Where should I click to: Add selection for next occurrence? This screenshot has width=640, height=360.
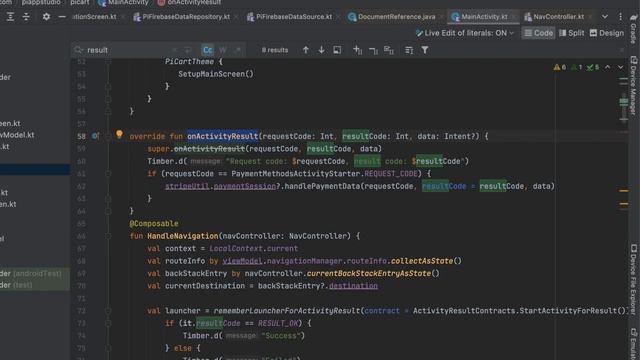tap(358, 50)
